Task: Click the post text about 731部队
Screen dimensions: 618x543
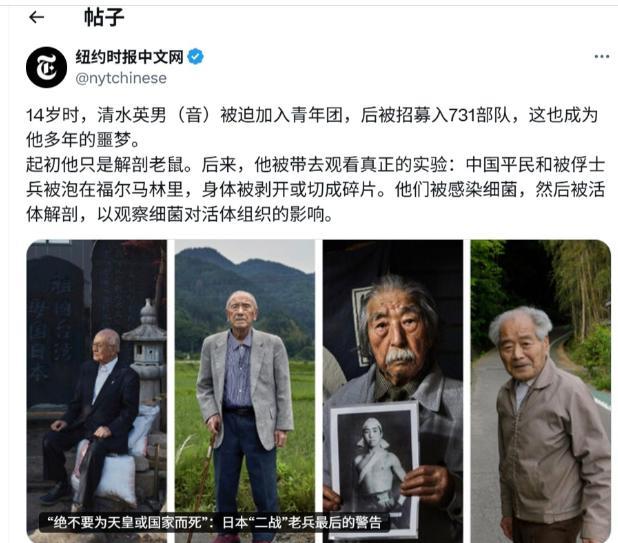Action: coord(312,127)
